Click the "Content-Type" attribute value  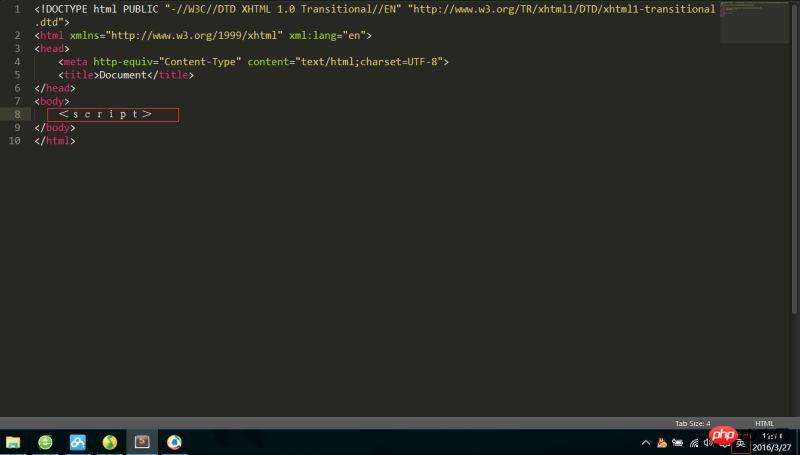(201, 62)
